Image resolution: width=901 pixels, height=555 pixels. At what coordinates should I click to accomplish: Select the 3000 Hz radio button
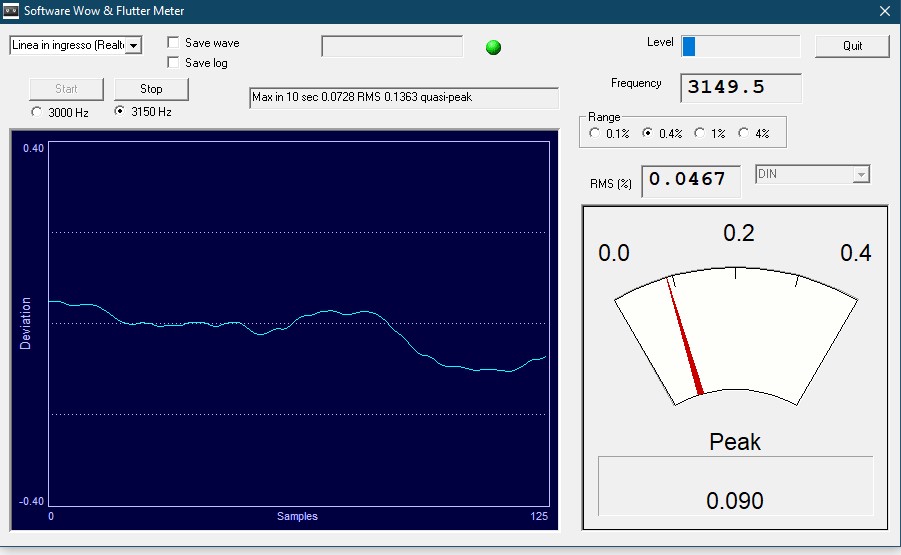[37, 112]
